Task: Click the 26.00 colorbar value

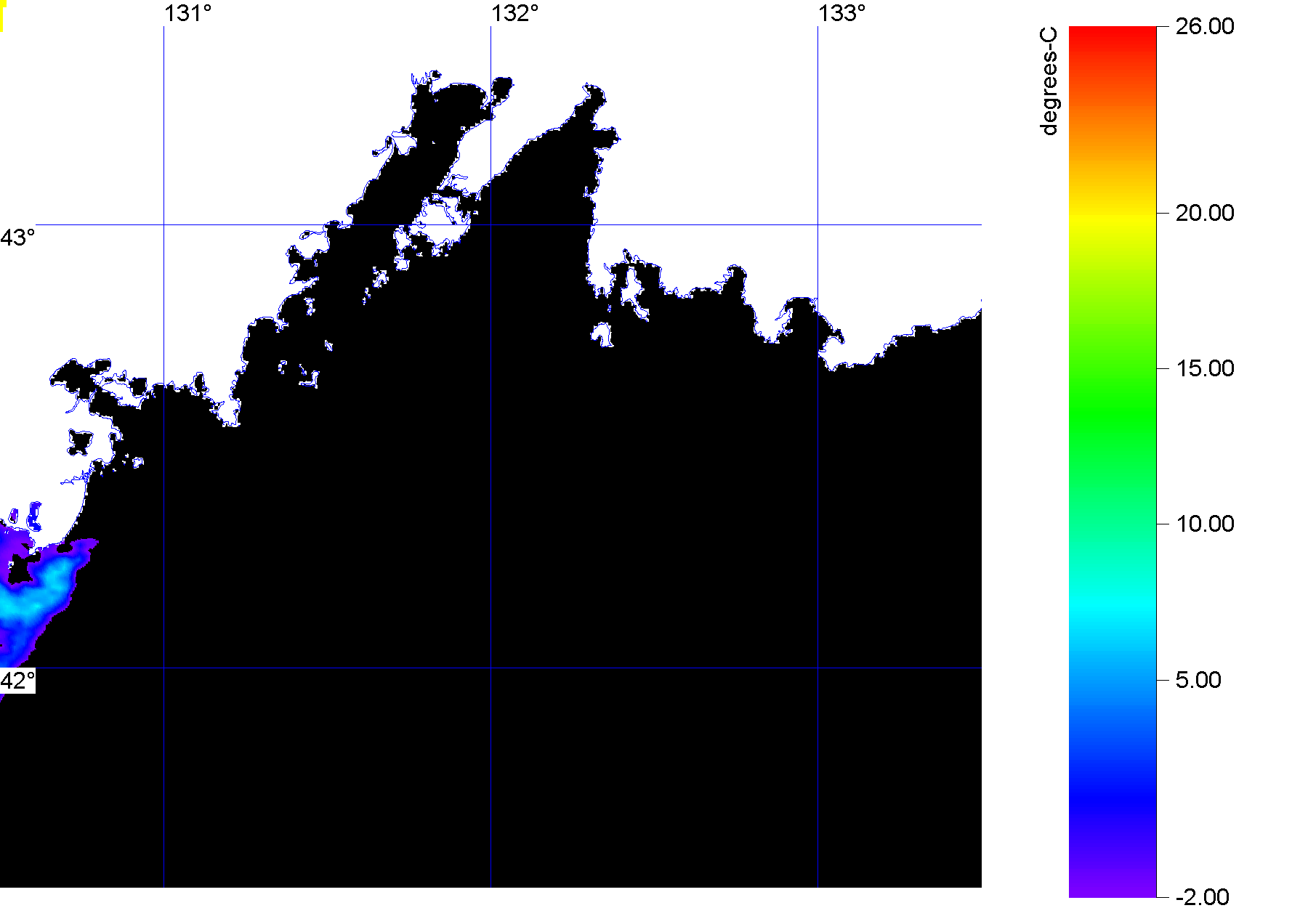Action: (x=1205, y=26)
